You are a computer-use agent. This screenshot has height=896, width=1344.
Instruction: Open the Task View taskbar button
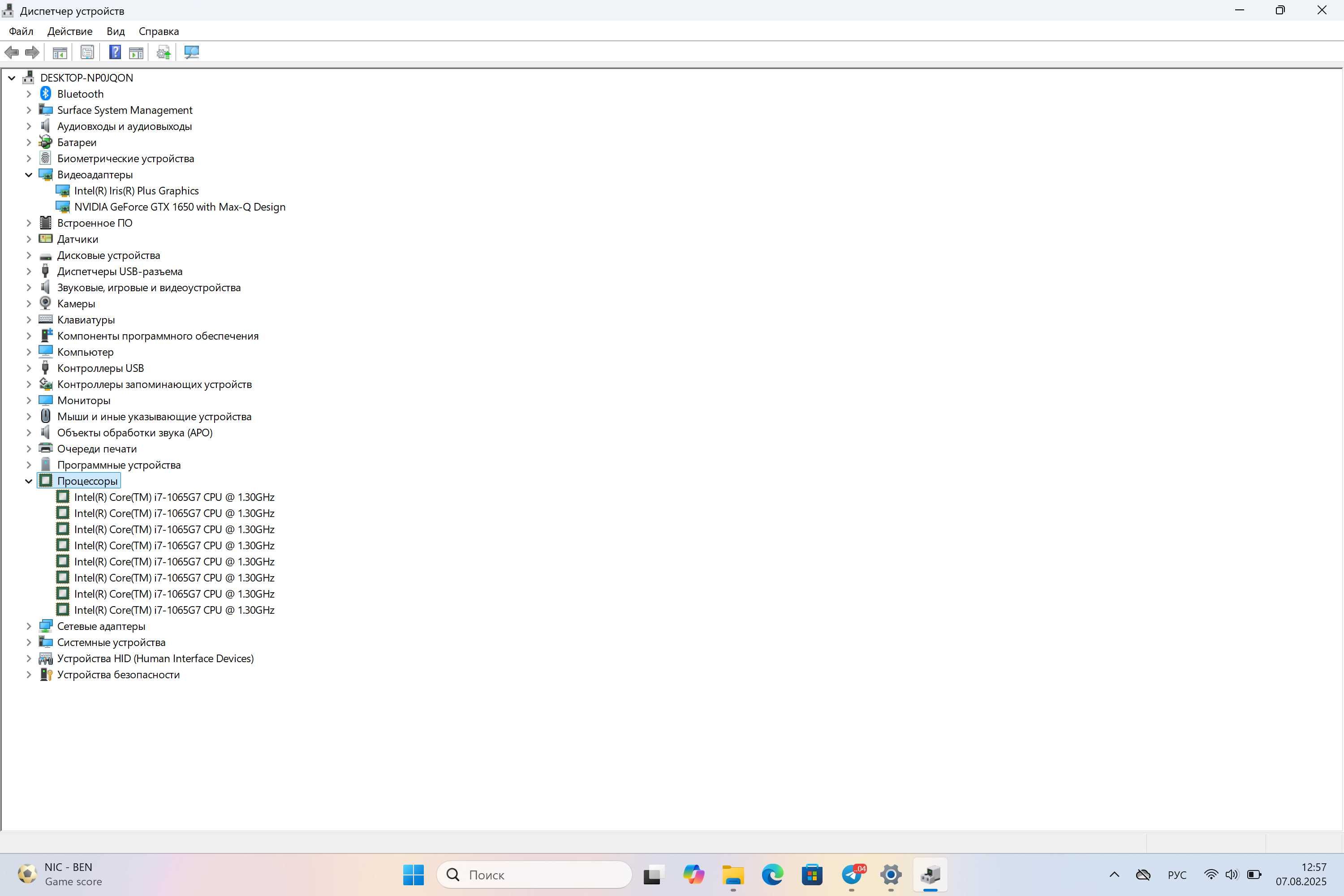[653, 874]
